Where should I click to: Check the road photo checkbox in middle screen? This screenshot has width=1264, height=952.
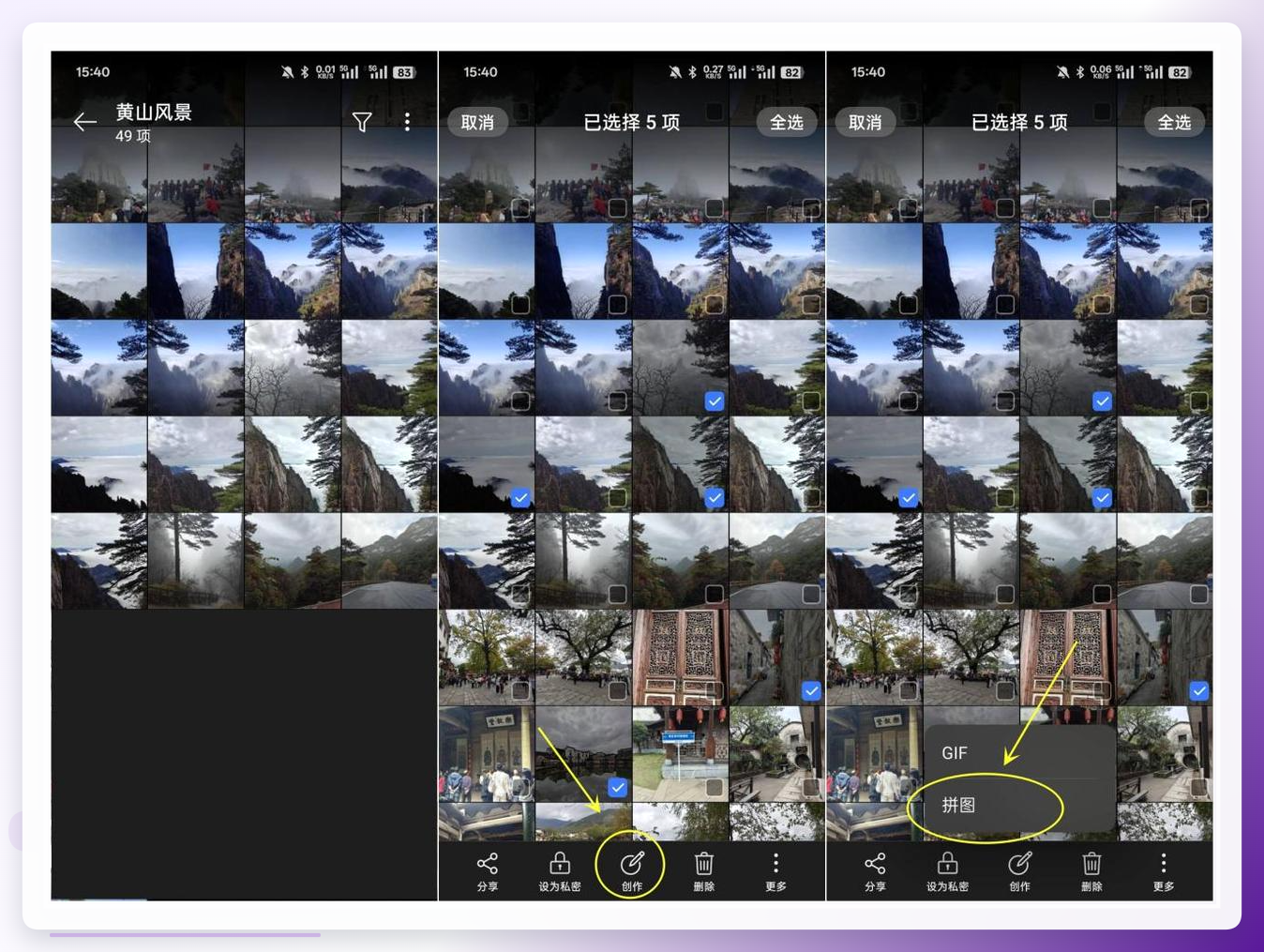tap(811, 594)
